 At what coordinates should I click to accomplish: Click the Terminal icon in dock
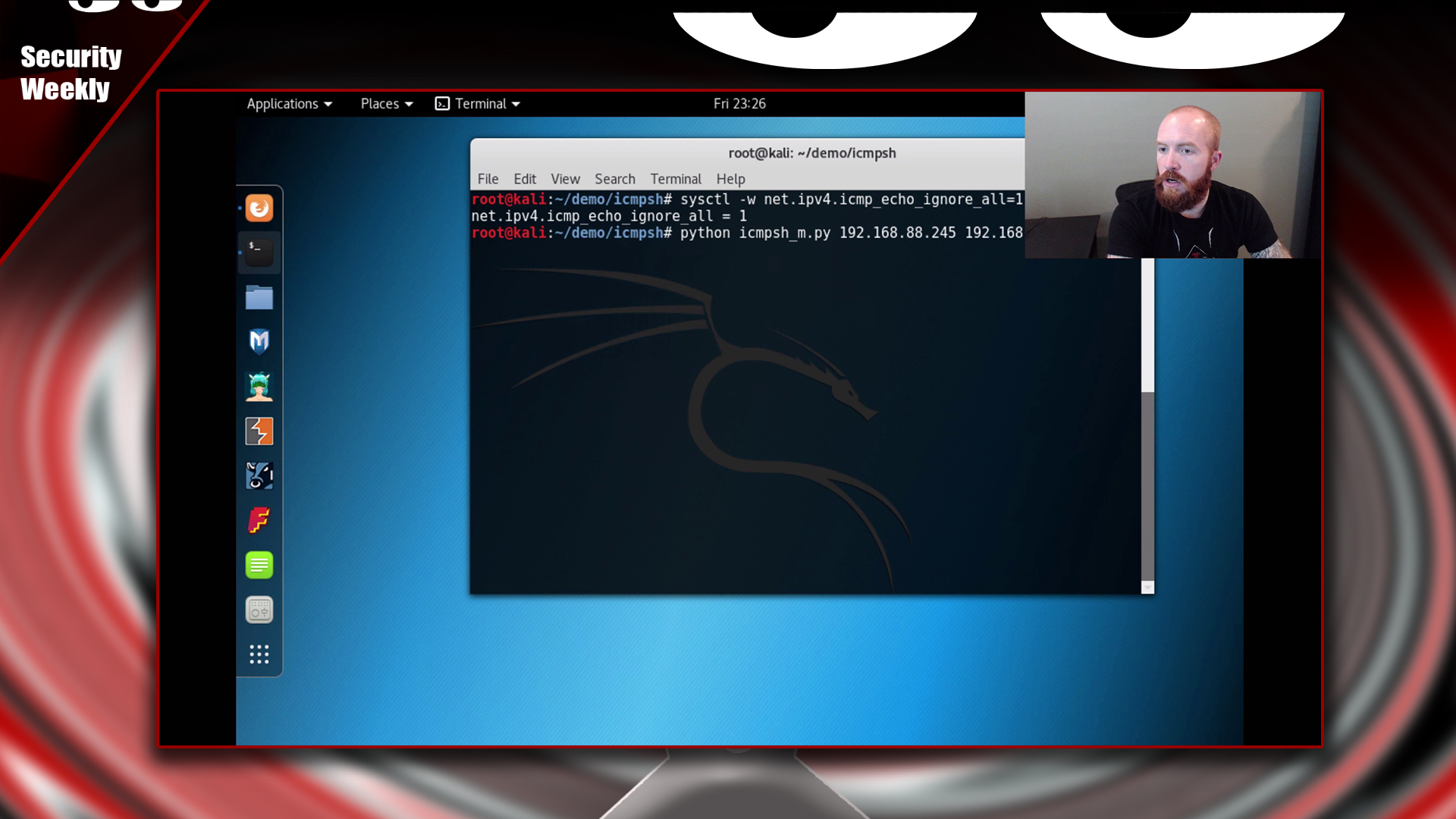click(x=259, y=252)
